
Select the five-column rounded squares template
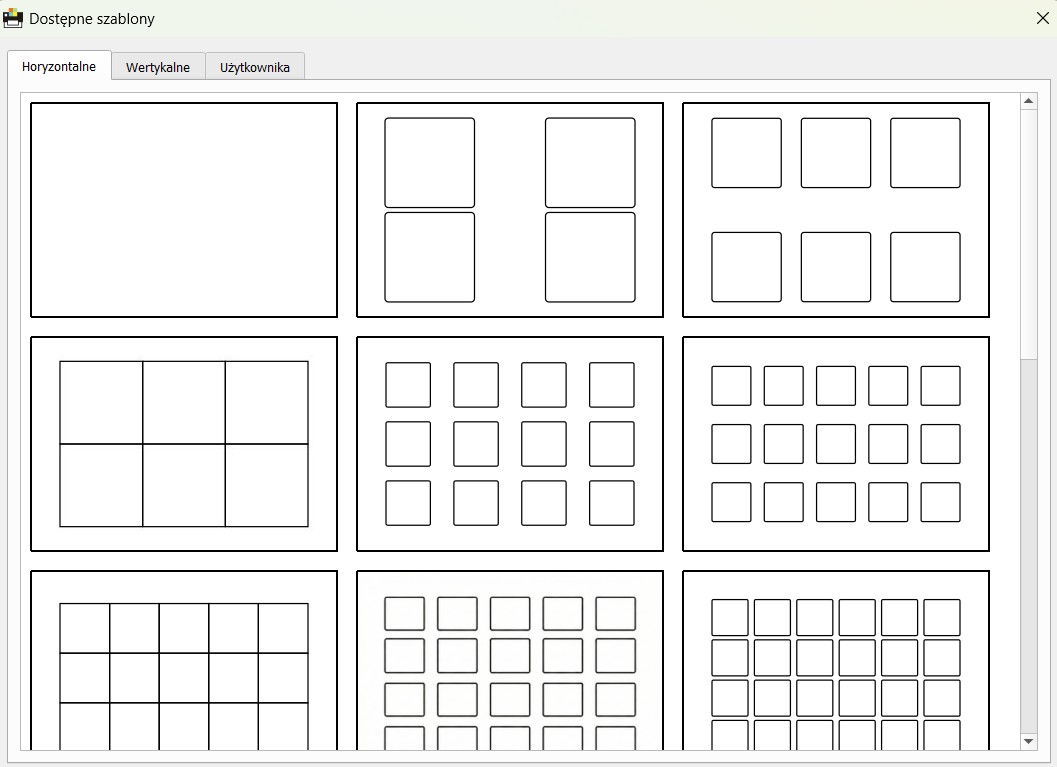[510, 660]
